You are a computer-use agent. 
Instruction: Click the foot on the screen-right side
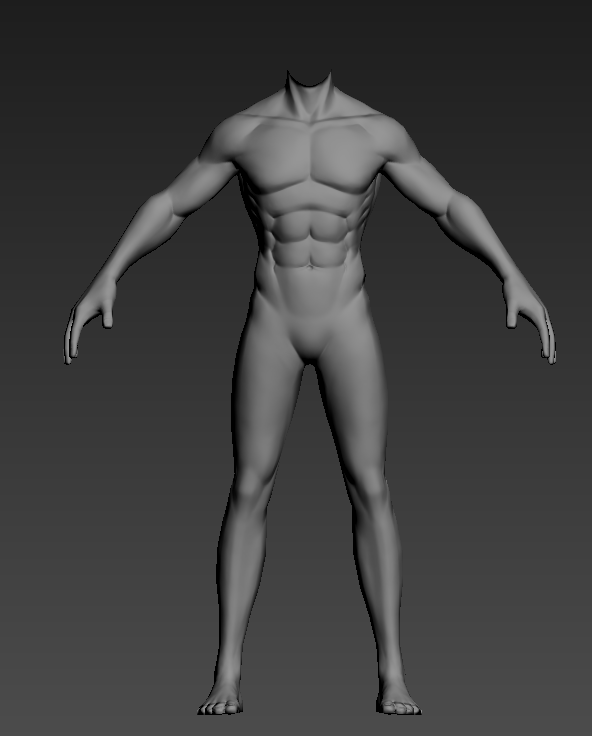click(x=399, y=698)
